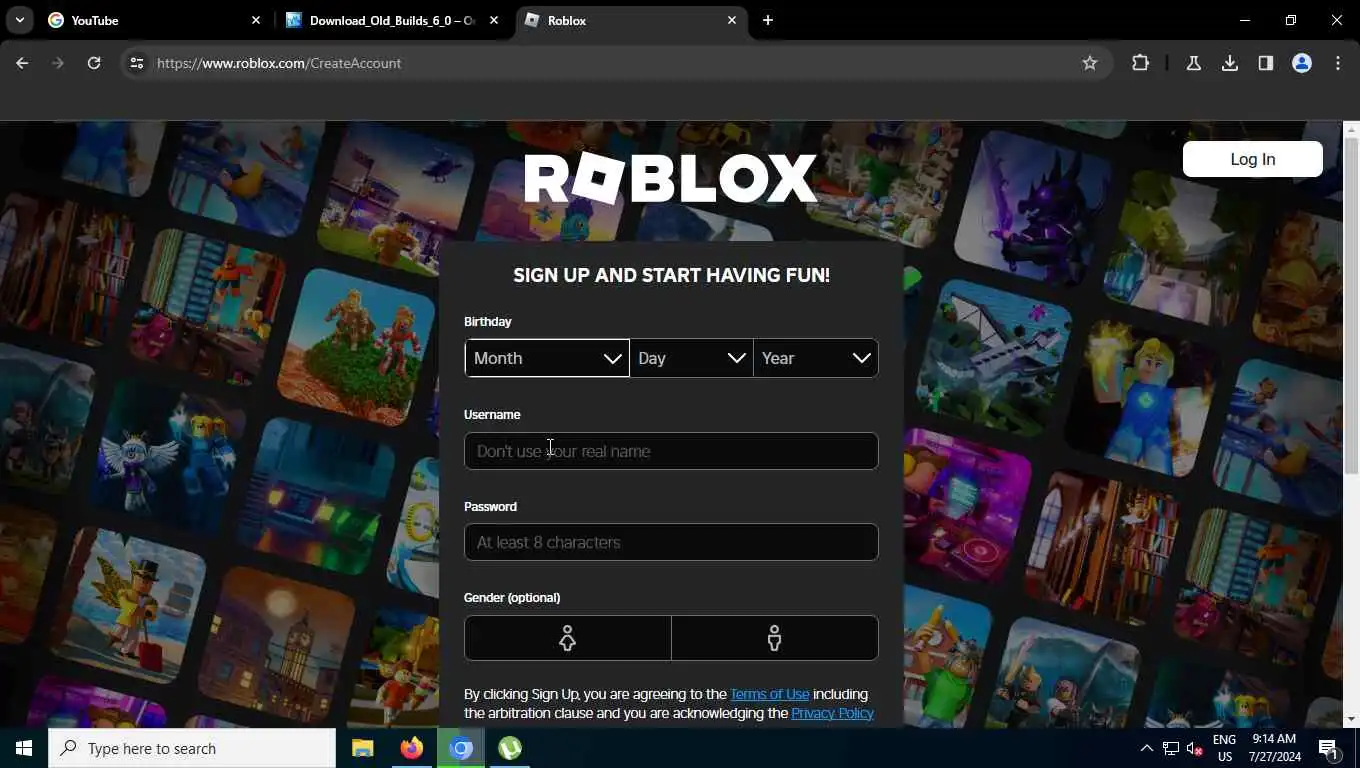Click the muted volume tray icon
The height and width of the screenshot is (768, 1360).
pos(1195,748)
